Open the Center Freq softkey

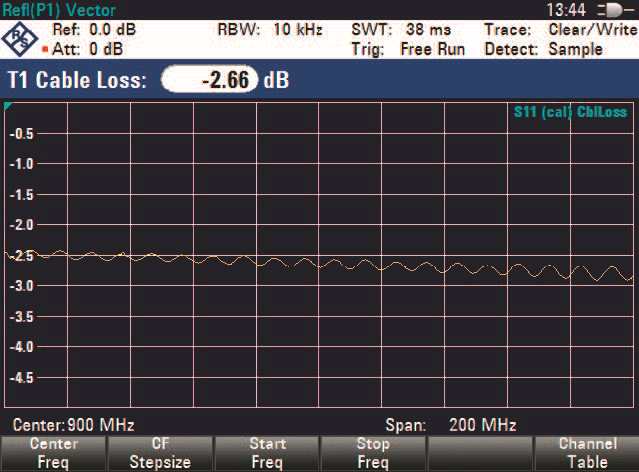coord(53,454)
